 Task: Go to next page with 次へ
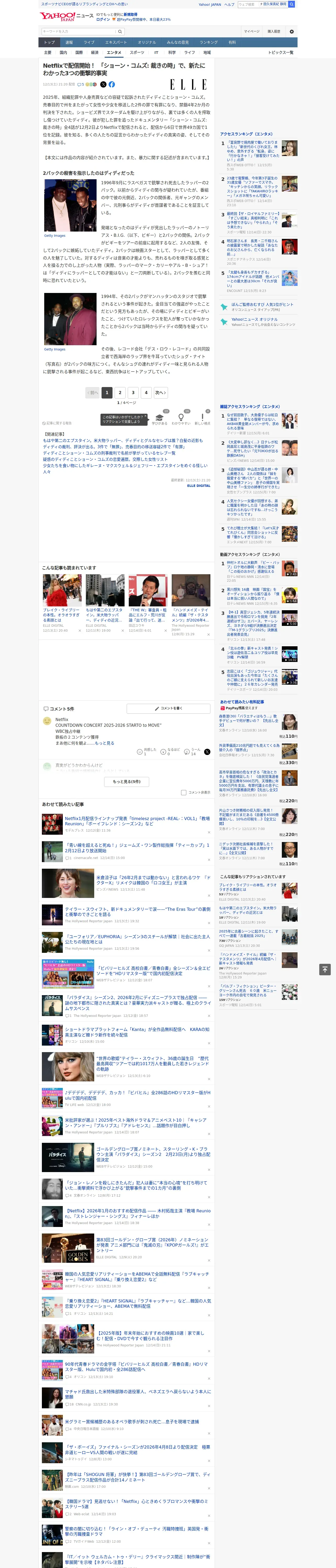tap(160, 393)
